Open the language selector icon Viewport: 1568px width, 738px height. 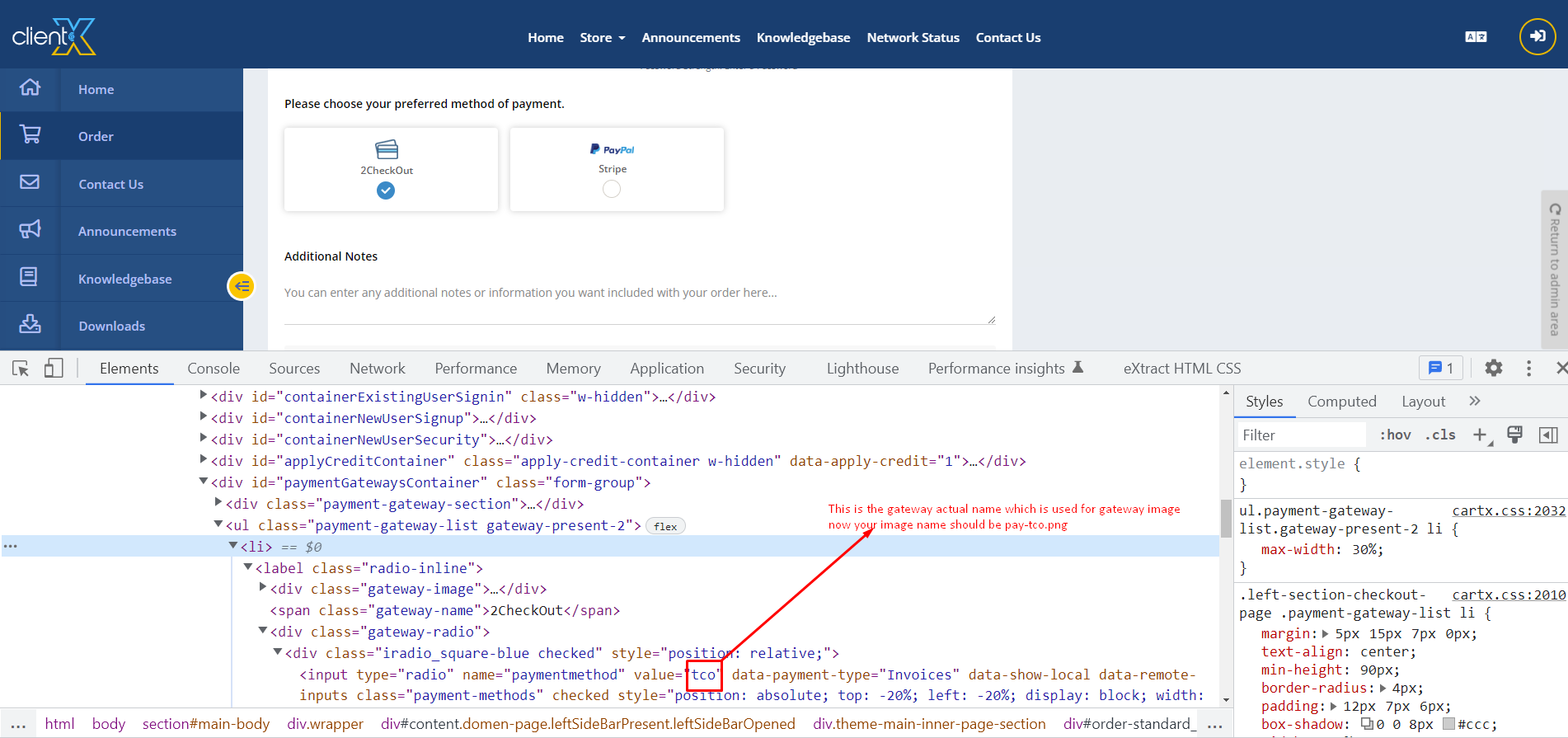point(1476,37)
